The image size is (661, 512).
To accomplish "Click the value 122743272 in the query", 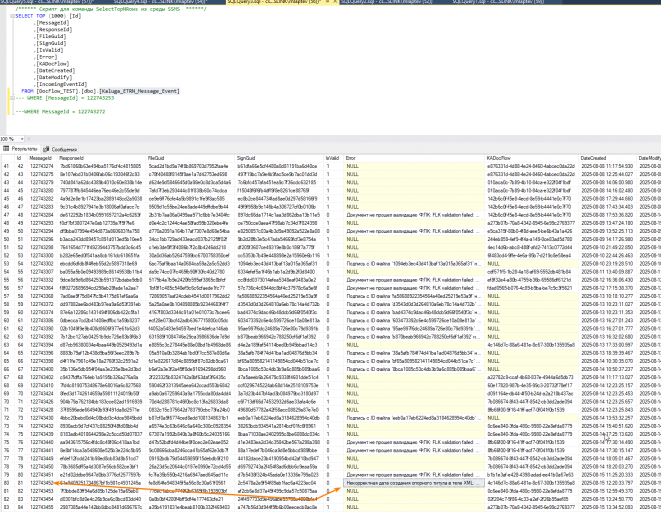I will (91, 112).
